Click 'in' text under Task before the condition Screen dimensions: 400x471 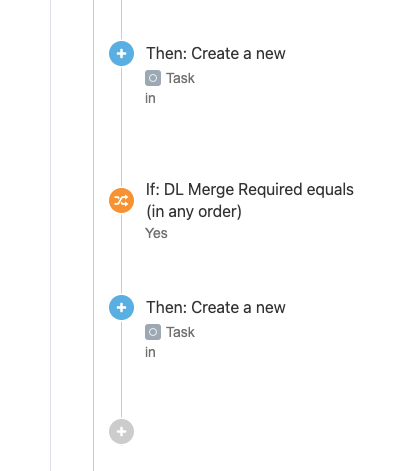click(150, 98)
